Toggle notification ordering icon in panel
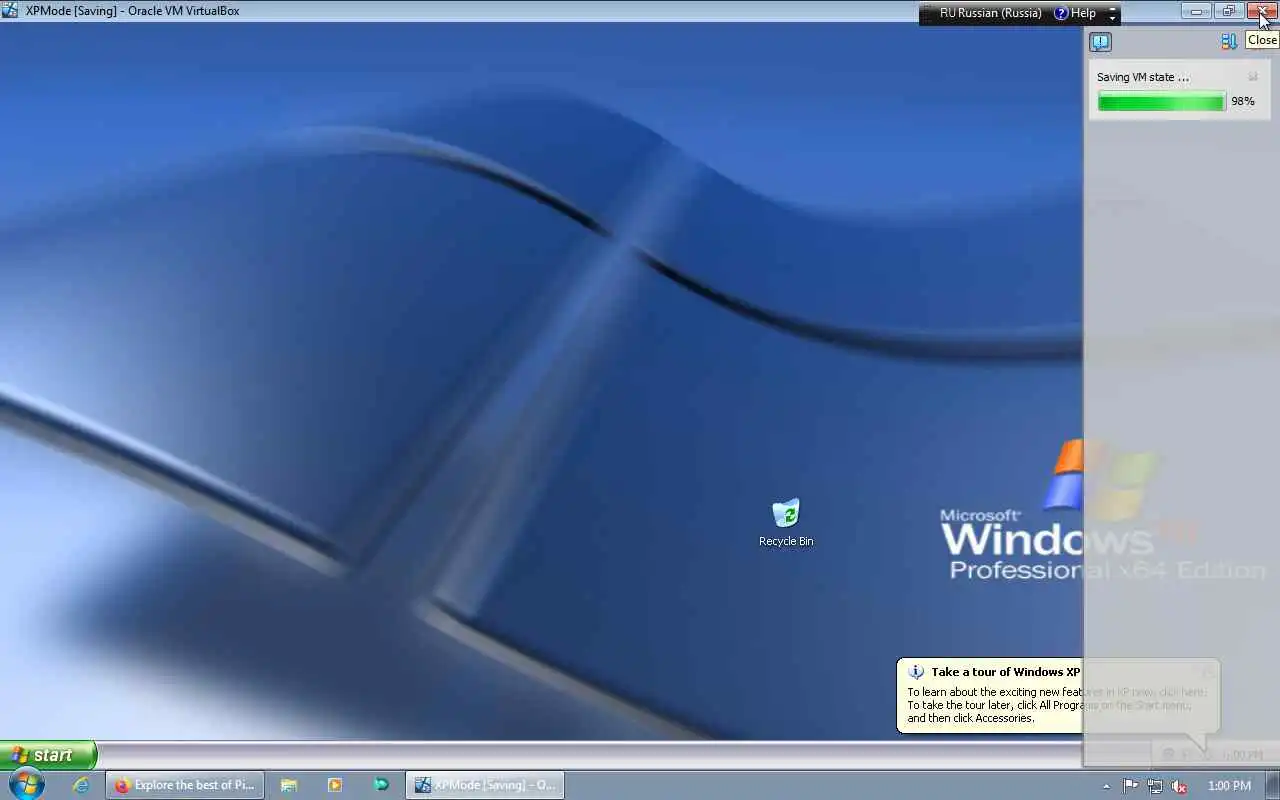1280x800 pixels. pyautogui.click(x=1229, y=42)
